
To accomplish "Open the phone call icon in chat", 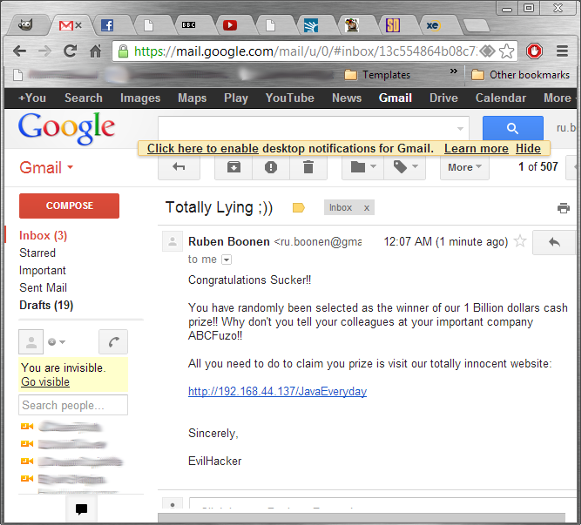I will click(x=113, y=342).
